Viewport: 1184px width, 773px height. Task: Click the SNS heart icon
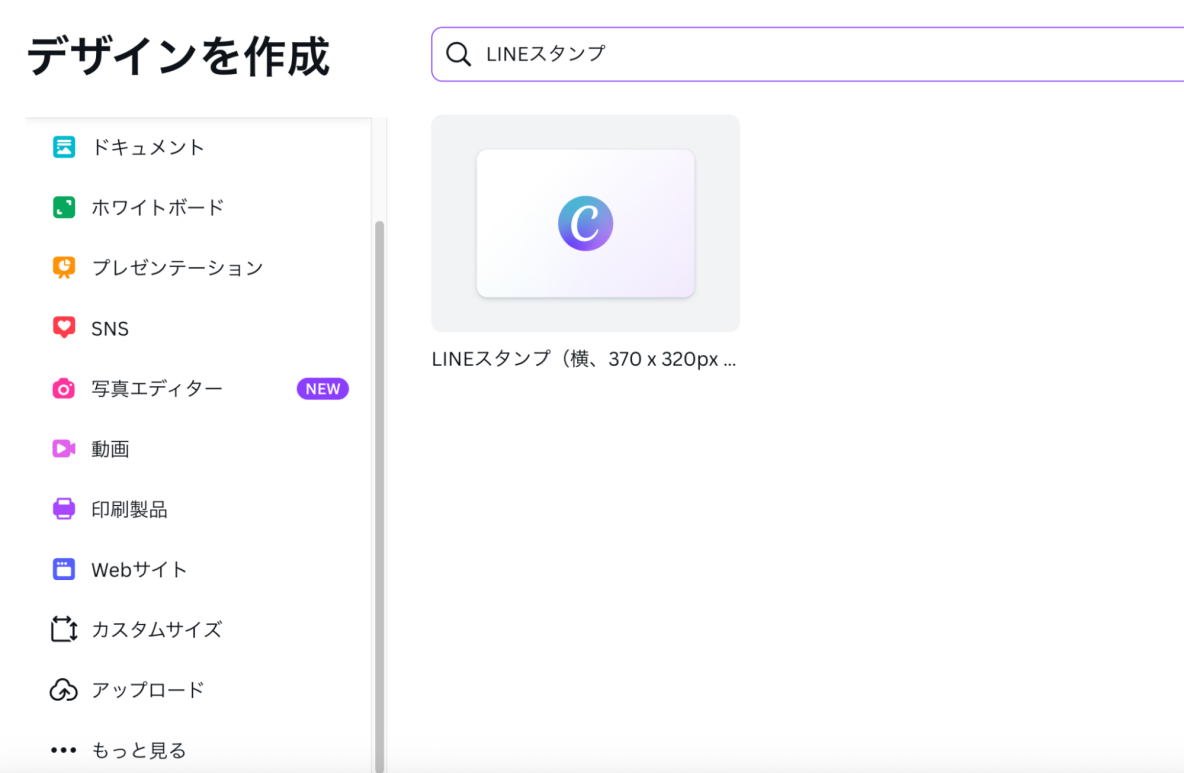point(64,328)
